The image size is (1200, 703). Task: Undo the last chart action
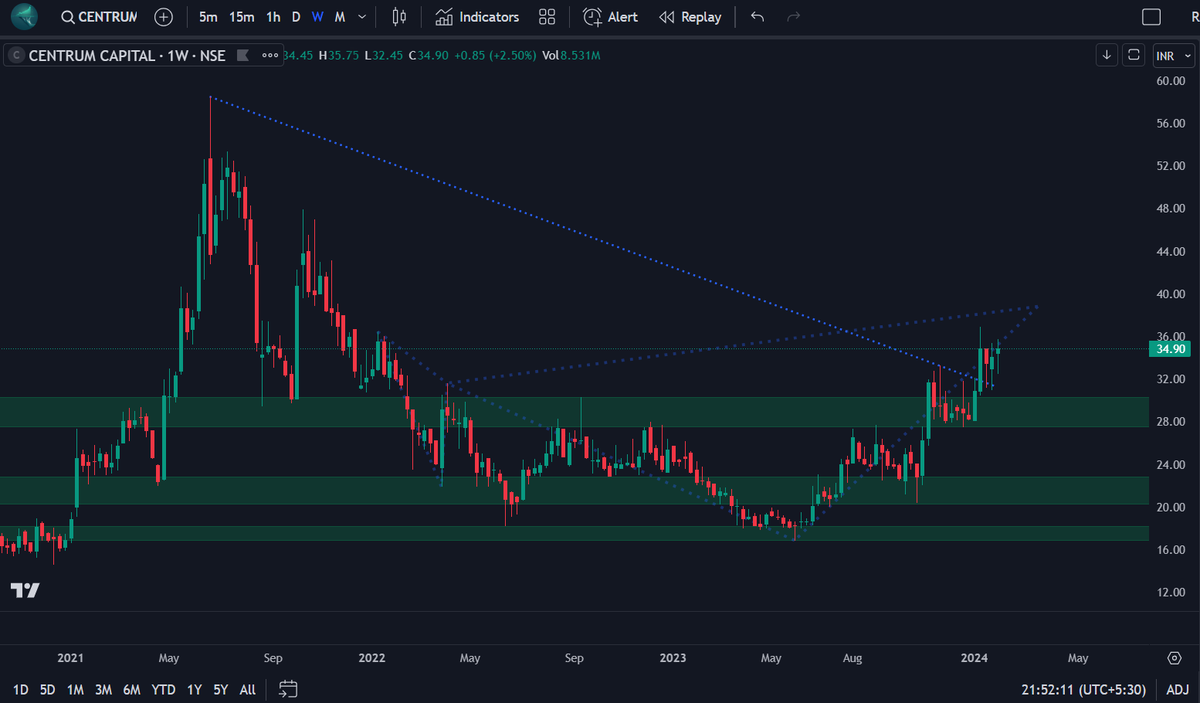click(x=758, y=17)
